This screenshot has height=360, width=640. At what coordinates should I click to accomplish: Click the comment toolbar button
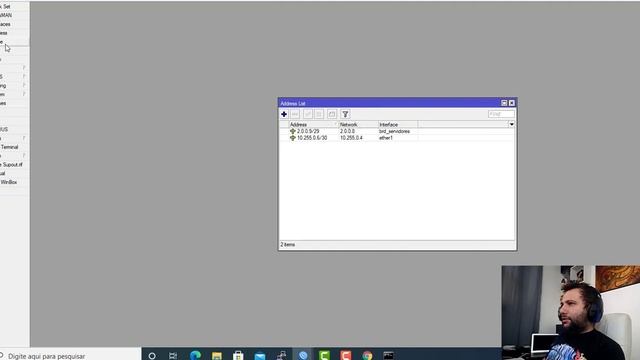(332, 114)
